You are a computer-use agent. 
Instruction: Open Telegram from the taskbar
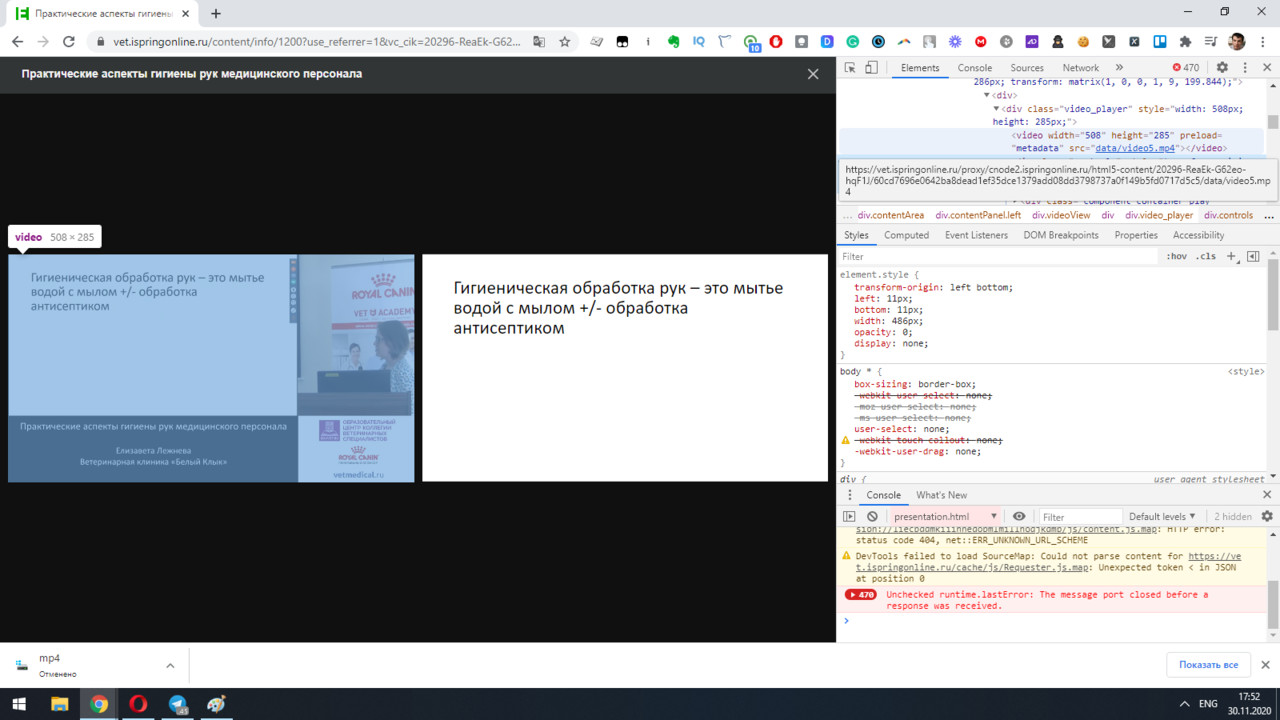pyautogui.click(x=178, y=704)
